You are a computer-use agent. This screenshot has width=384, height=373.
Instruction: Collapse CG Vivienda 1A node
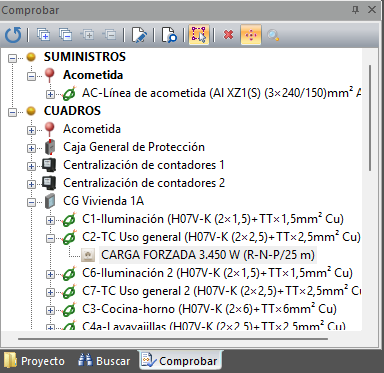click(x=31, y=202)
